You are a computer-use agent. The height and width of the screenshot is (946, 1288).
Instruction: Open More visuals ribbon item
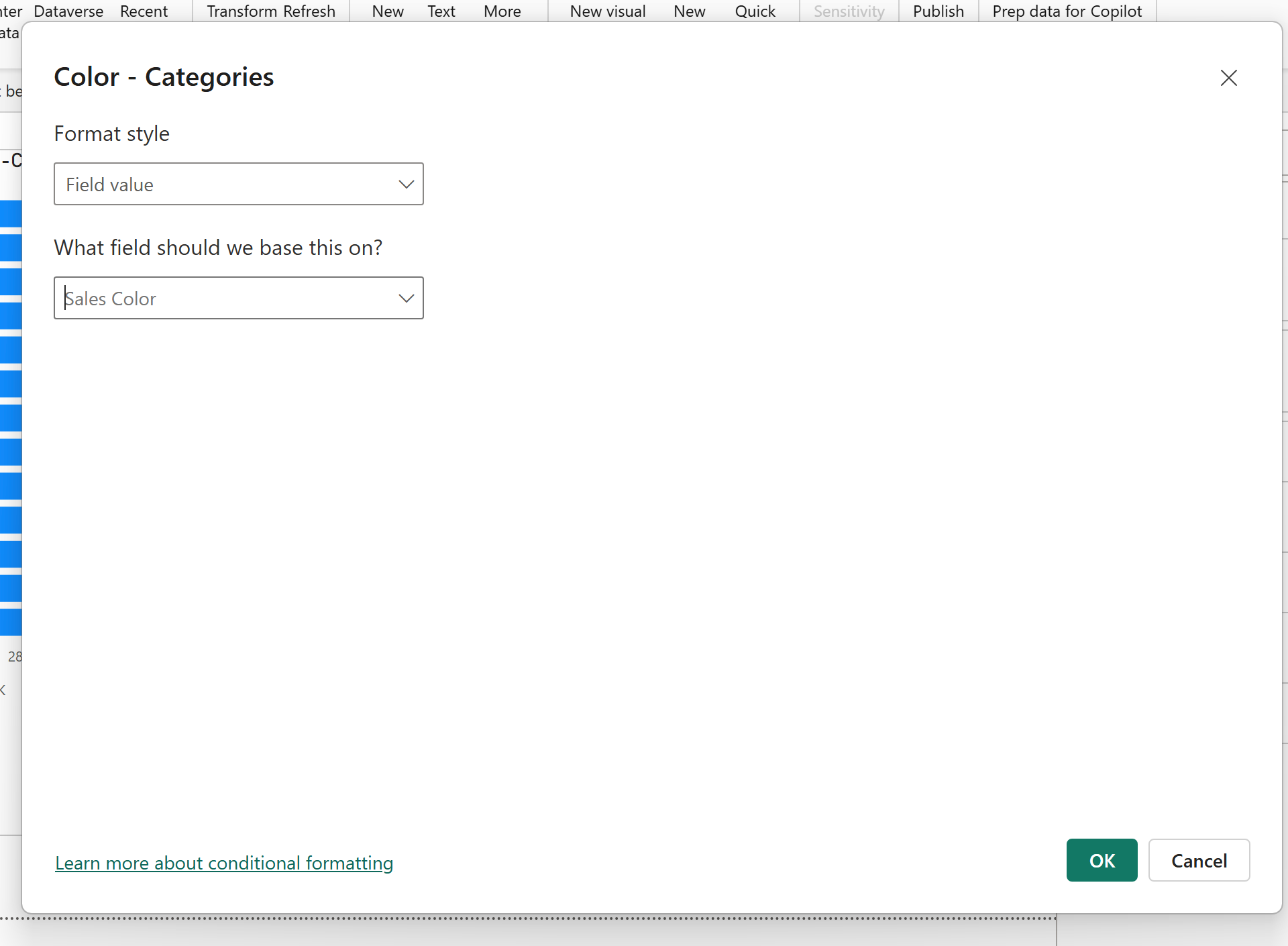[x=502, y=11]
